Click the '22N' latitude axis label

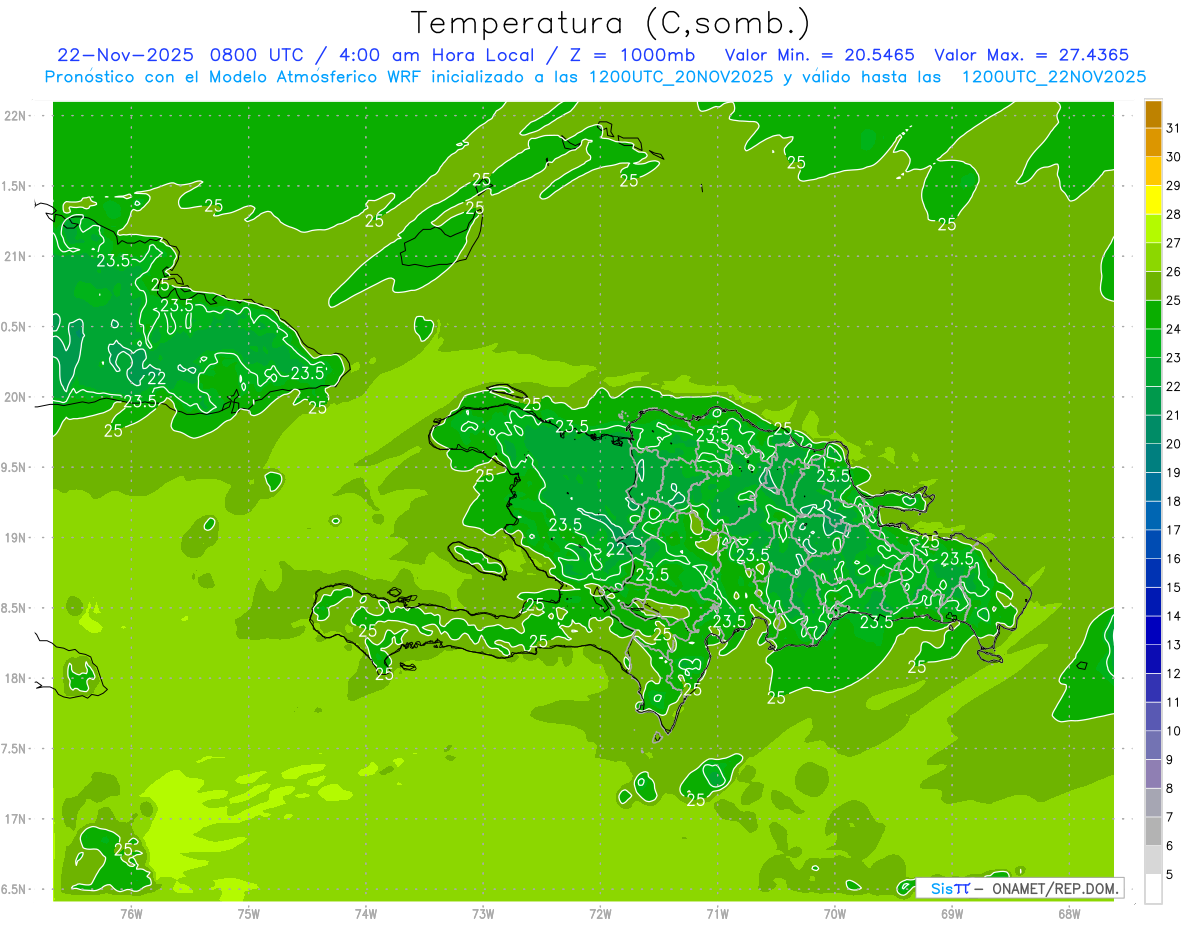coord(16,116)
